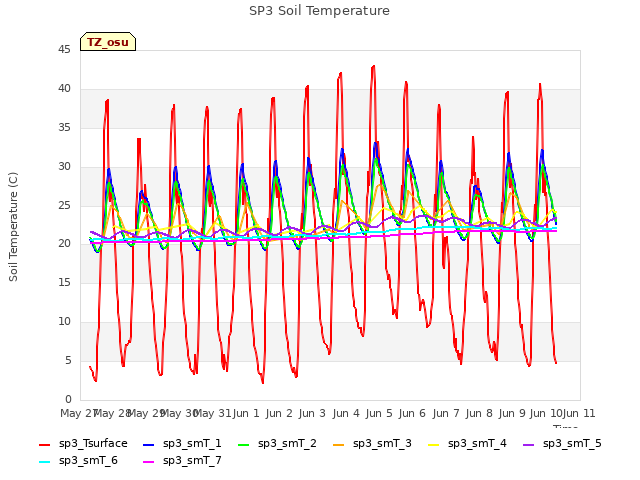Click the SP3 Soil Temperature chart title

coord(319,11)
